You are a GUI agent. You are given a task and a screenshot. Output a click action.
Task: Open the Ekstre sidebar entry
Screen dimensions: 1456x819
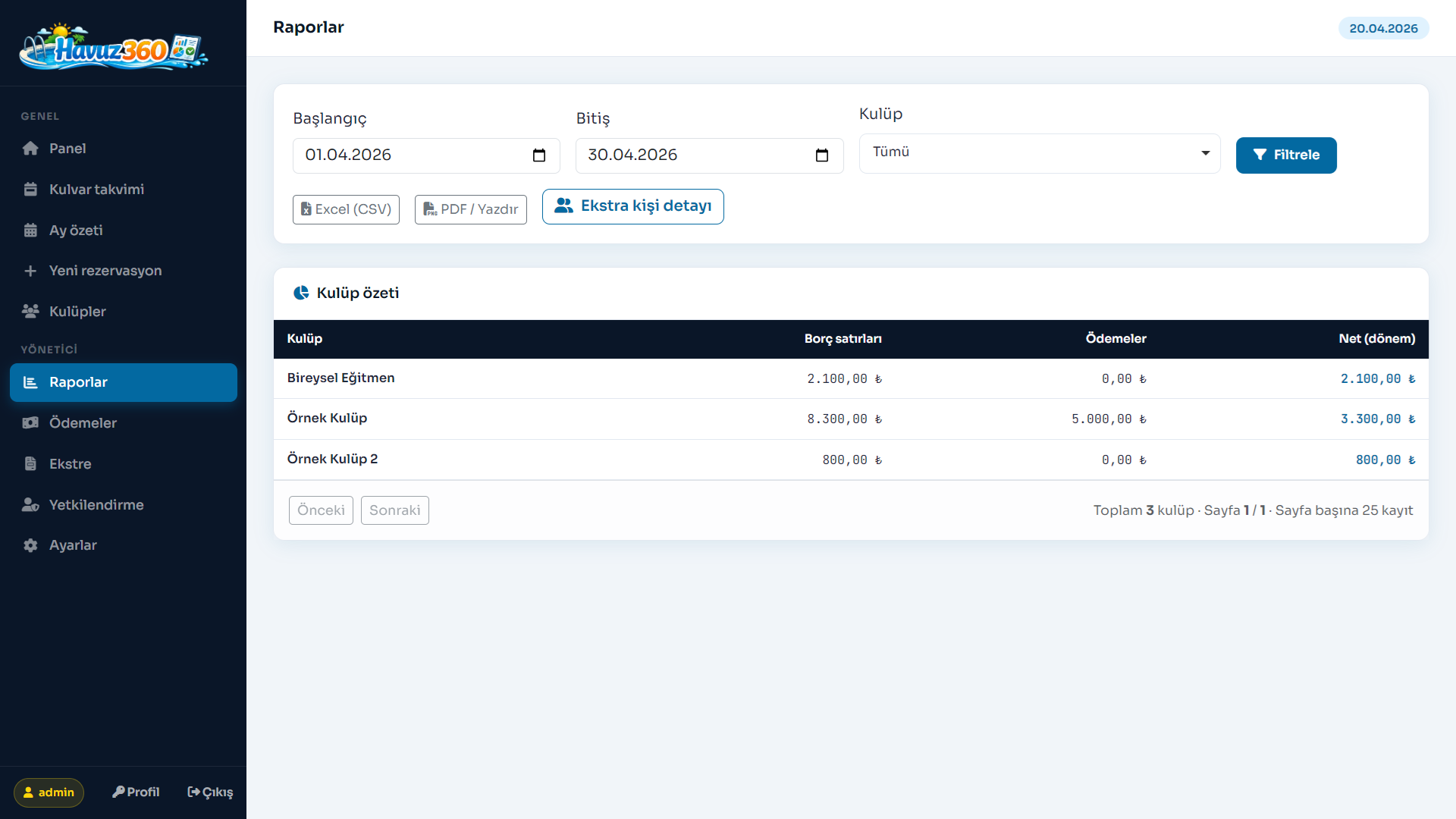point(70,464)
